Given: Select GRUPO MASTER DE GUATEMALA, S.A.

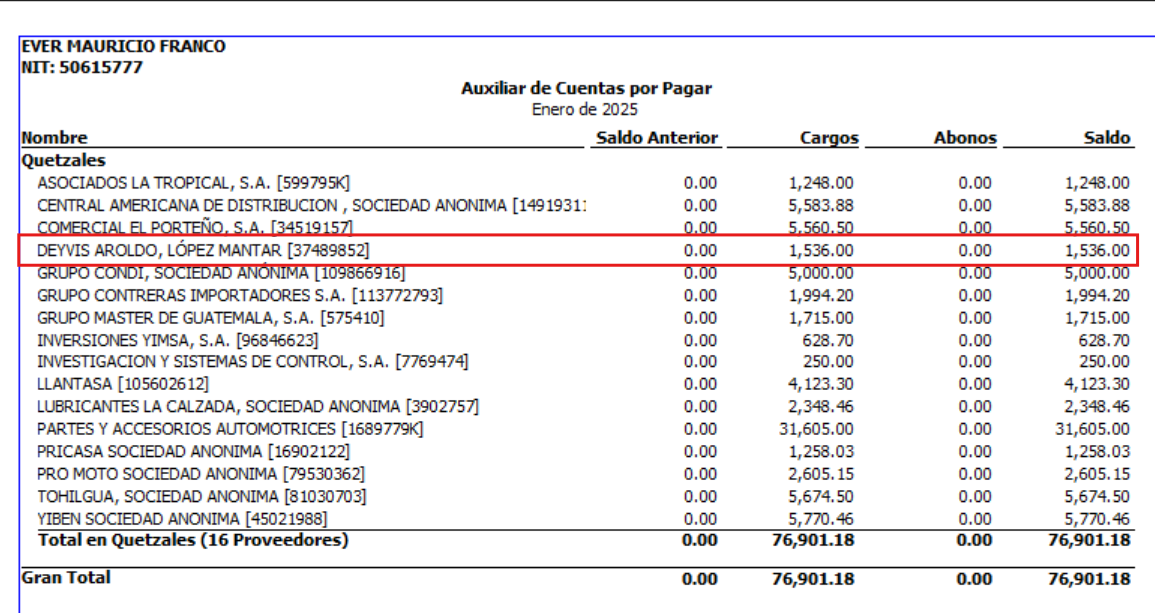Looking at the screenshot, I should coord(210,318).
